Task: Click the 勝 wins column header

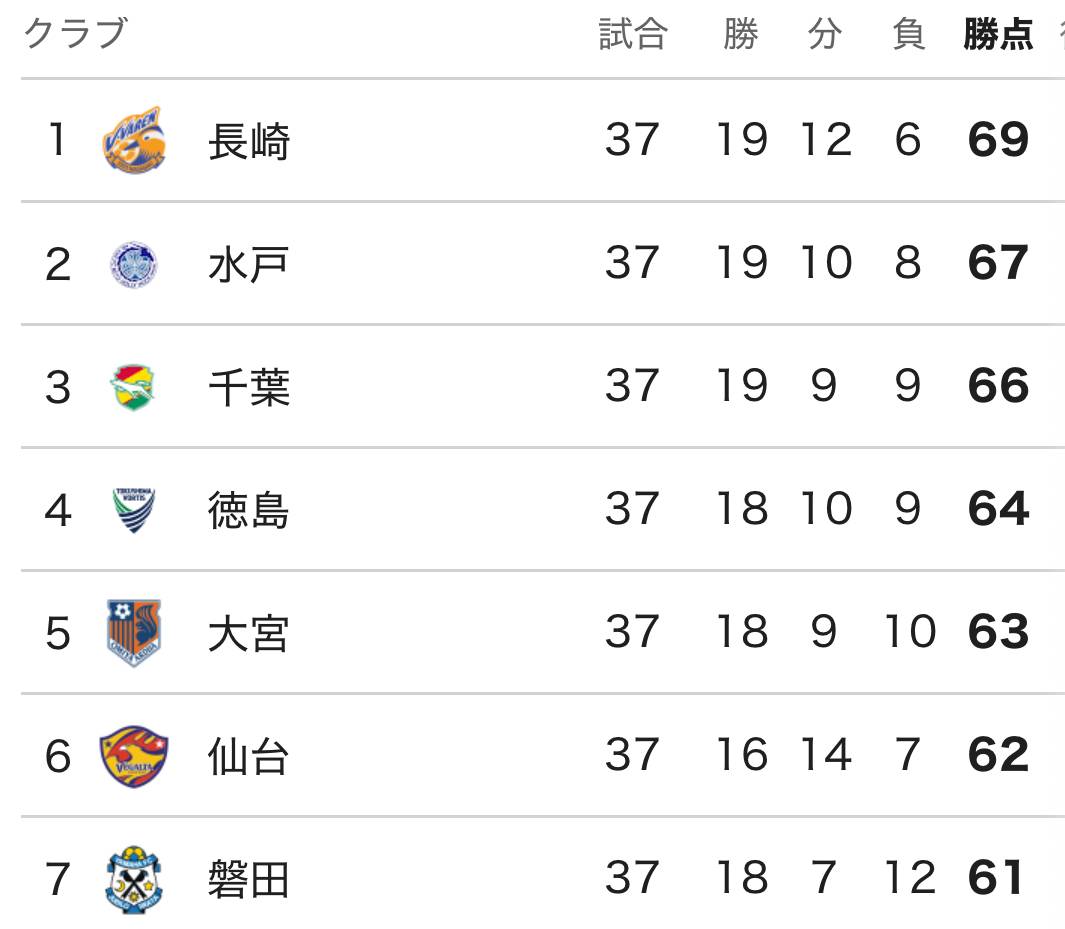Action: tap(741, 35)
